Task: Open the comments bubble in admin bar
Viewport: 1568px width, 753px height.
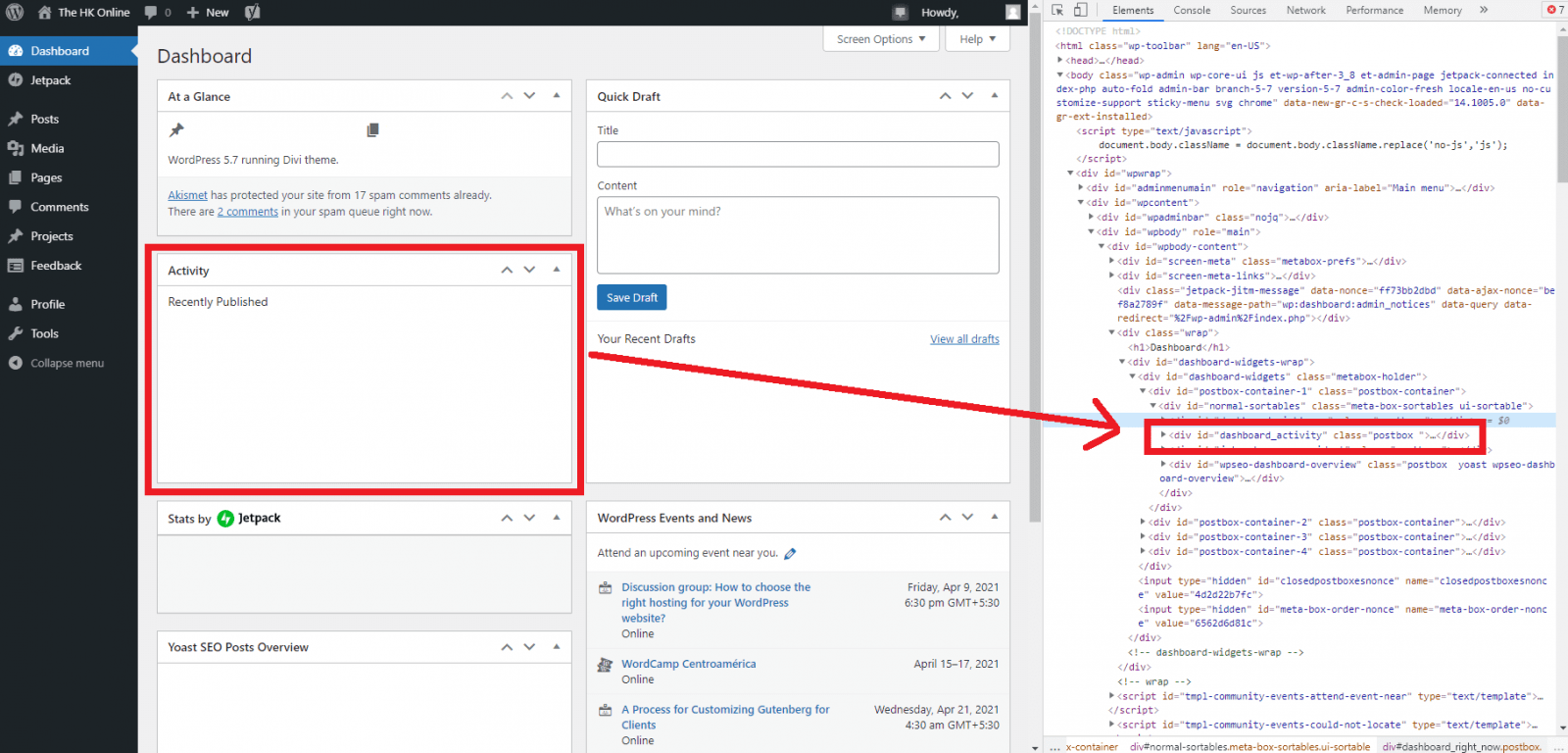Action: click(x=157, y=13)
